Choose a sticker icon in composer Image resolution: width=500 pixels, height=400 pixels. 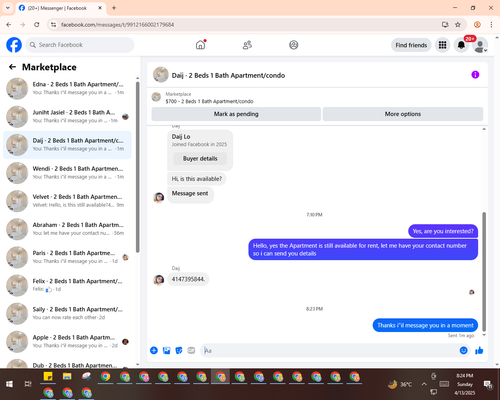click(x=179, y=350)
